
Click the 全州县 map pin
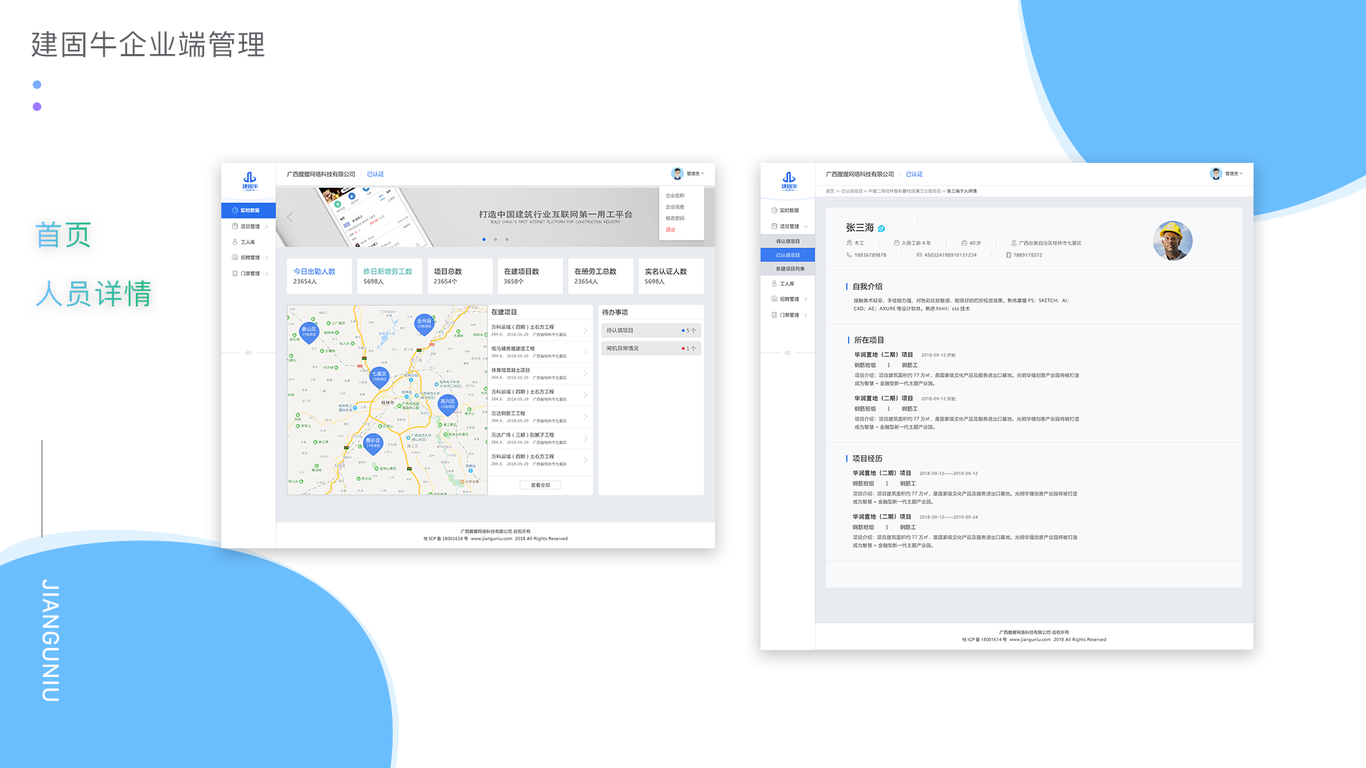424,324
